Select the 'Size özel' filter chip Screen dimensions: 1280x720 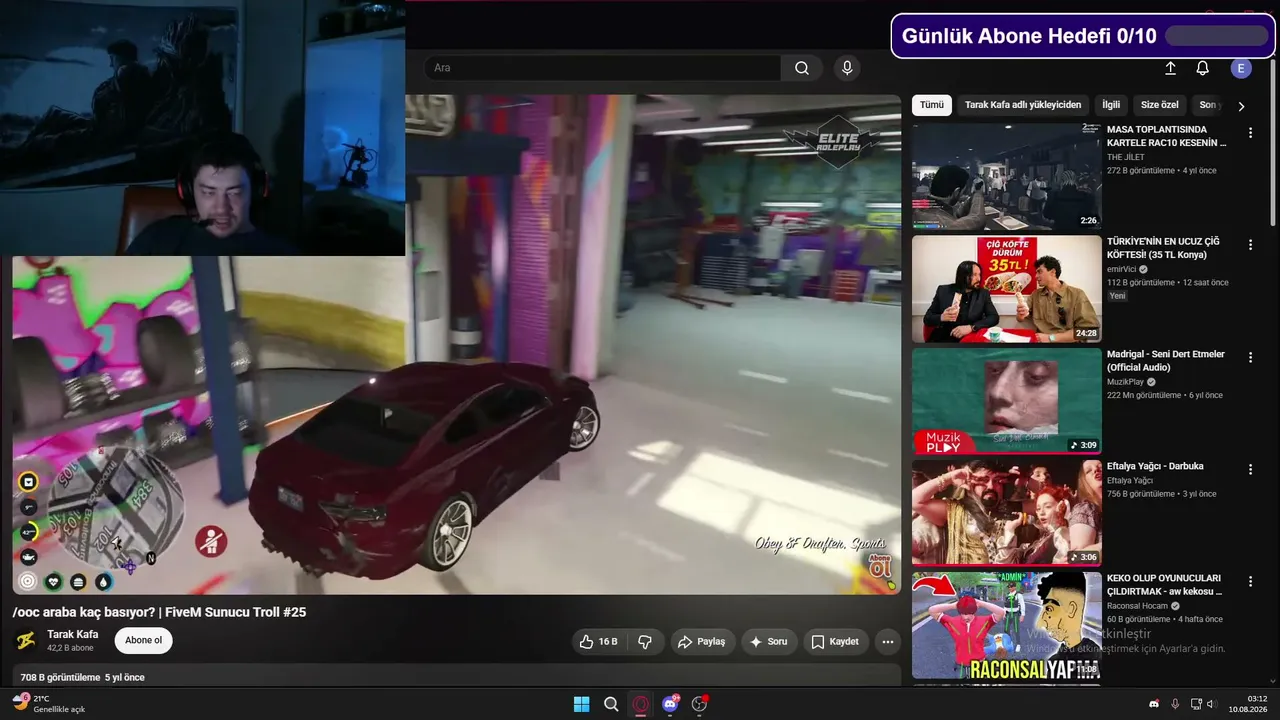pyautogui.click(x=1160, y=105)
